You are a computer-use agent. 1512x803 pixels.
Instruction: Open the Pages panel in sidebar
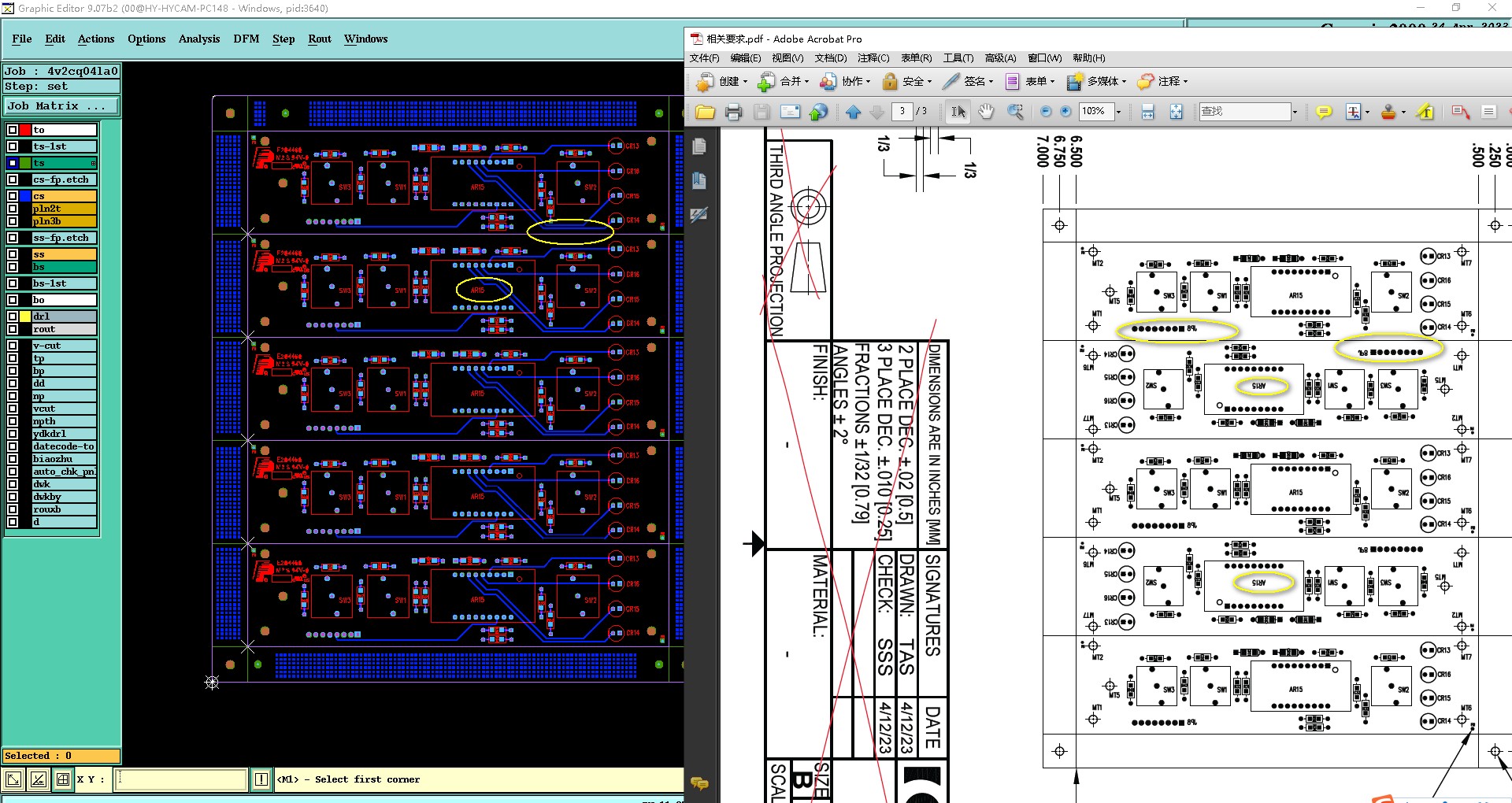click(x=699, y=146)
